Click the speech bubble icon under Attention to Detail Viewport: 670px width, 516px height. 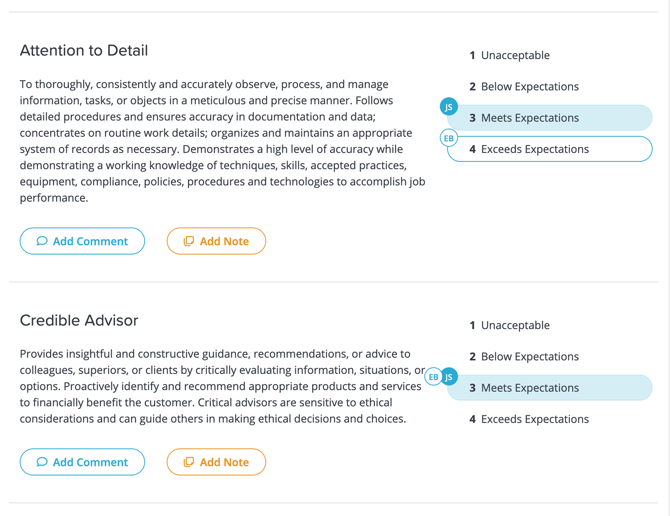point(42,241)
